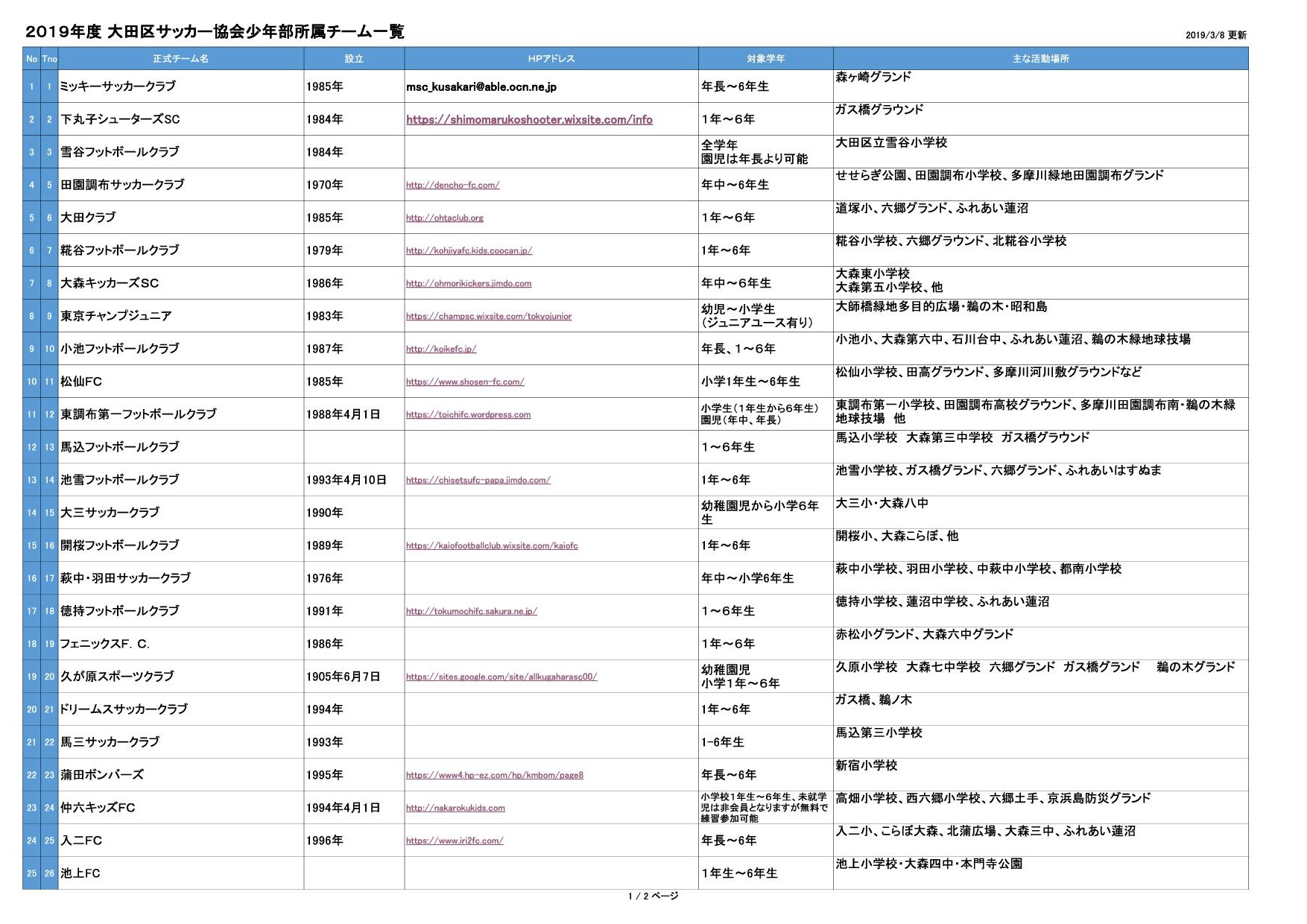Select team name 仲六キッズFC
This screenshot has height=924, width=1307.
pos(98,808)
